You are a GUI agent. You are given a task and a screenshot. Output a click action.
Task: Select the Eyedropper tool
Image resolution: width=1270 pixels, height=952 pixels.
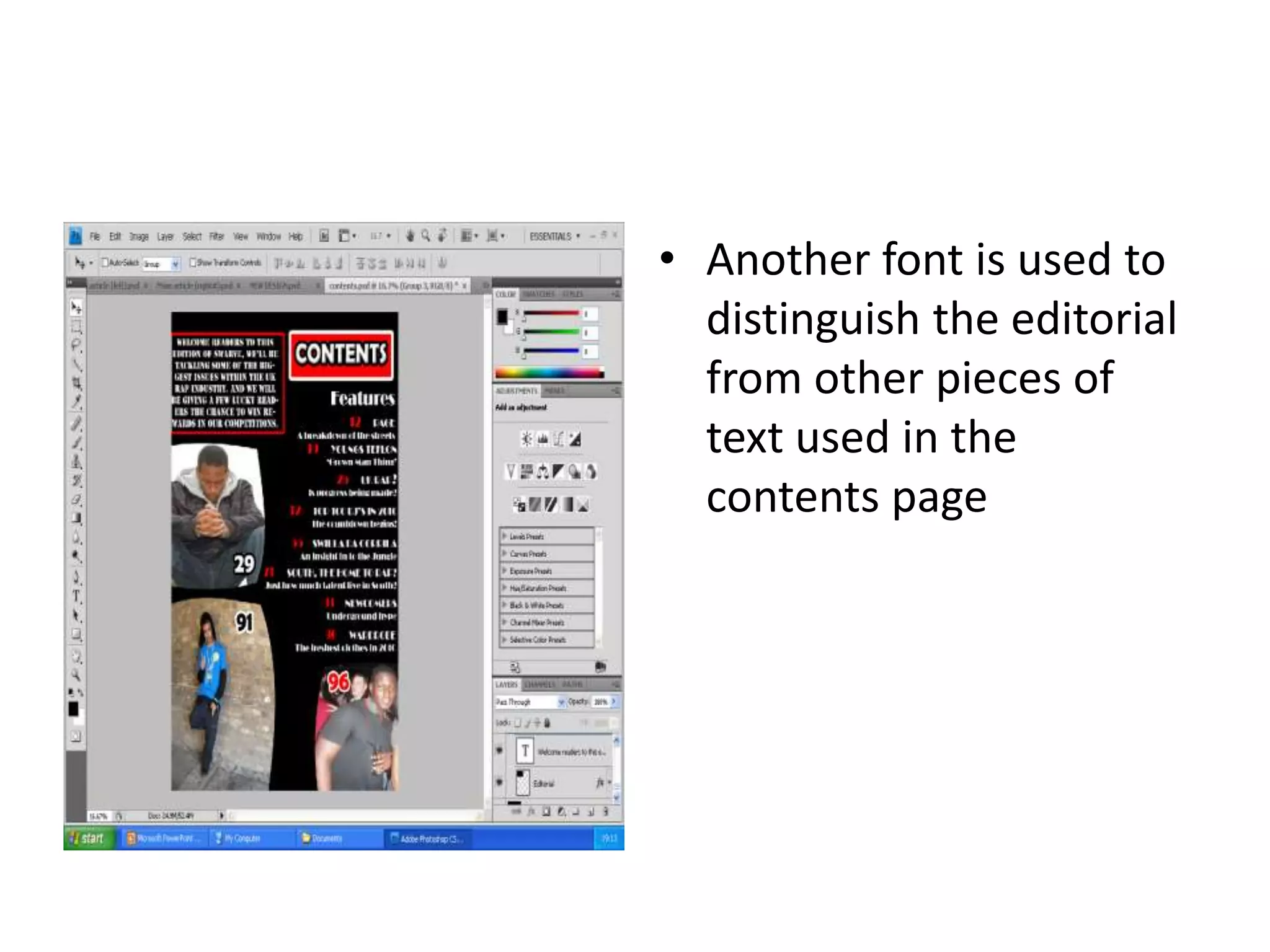click(x=76, y=402)
